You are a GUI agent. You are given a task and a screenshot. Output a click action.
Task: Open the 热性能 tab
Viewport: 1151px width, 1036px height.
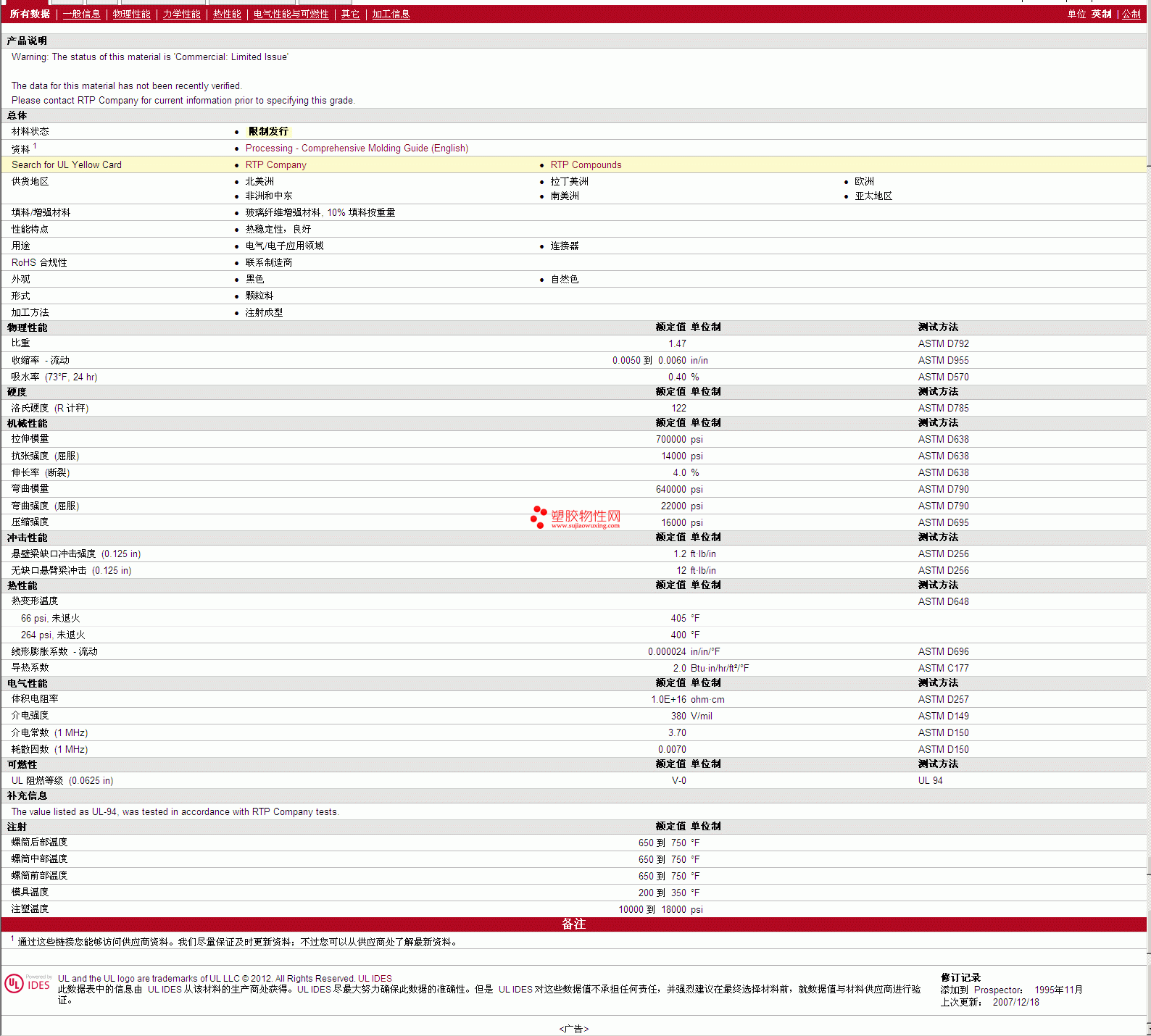coord(227,14)
